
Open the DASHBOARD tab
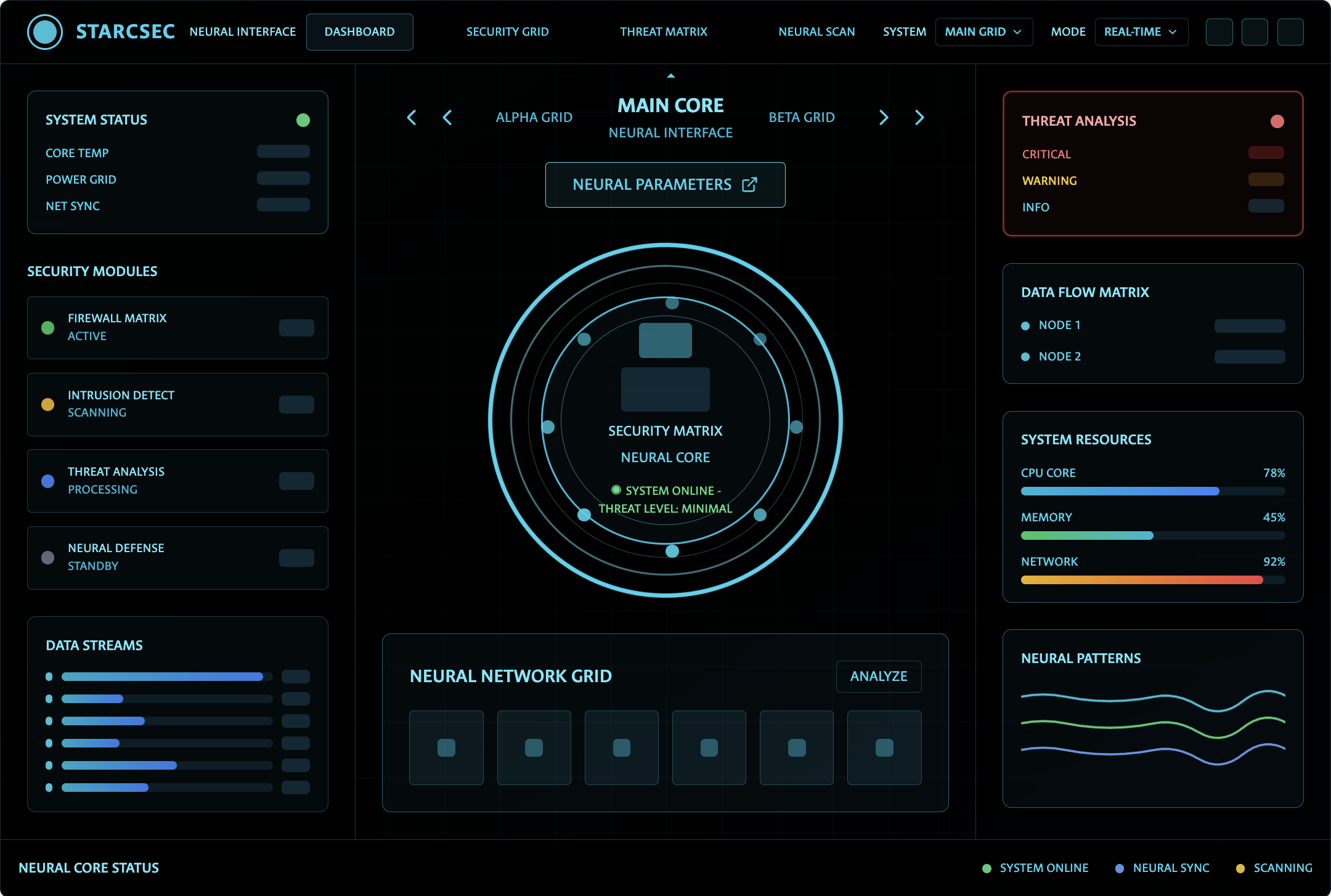coord(360,32)
